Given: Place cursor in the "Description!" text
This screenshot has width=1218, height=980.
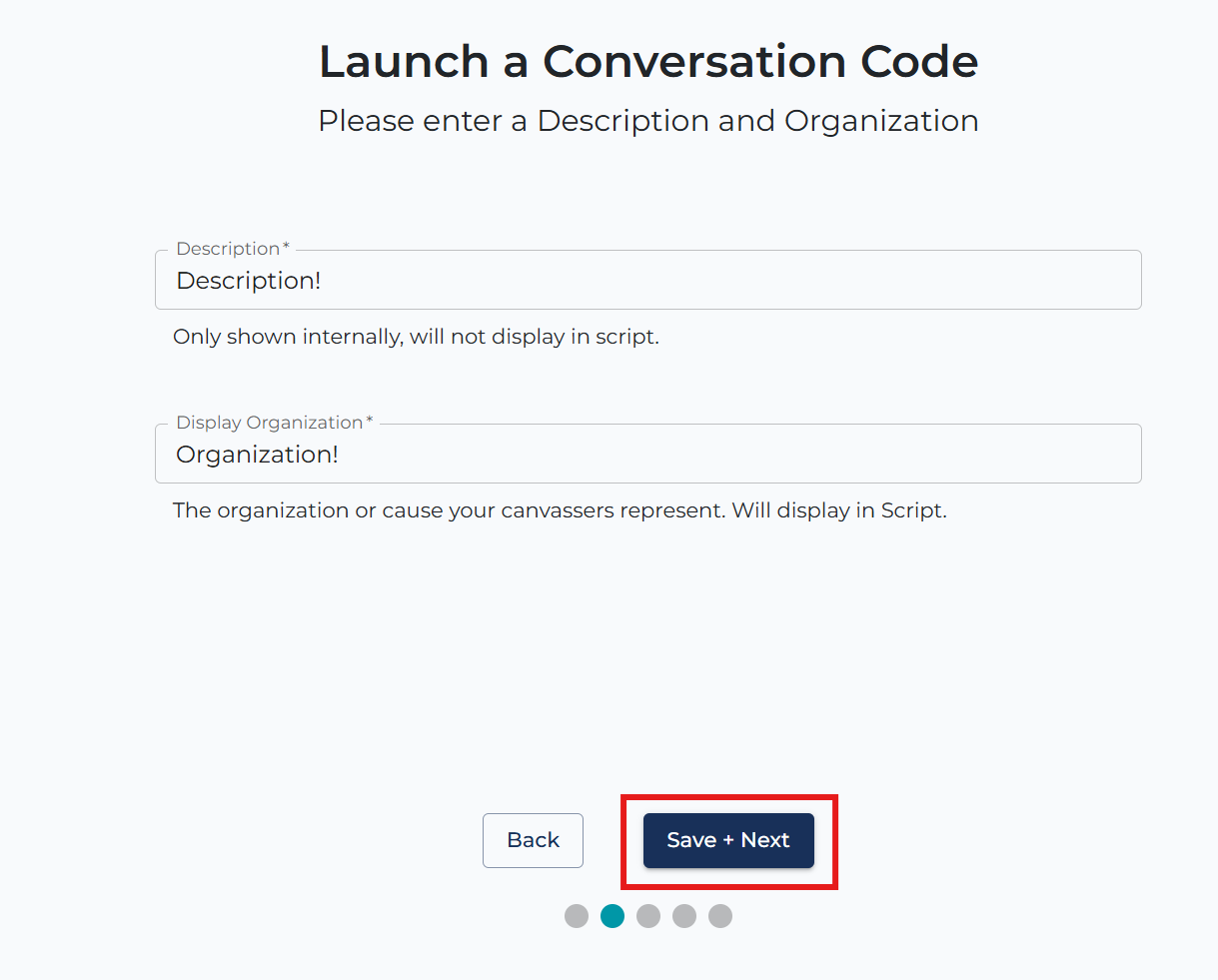Looking at the screenshot, I should tap(249, 281).
